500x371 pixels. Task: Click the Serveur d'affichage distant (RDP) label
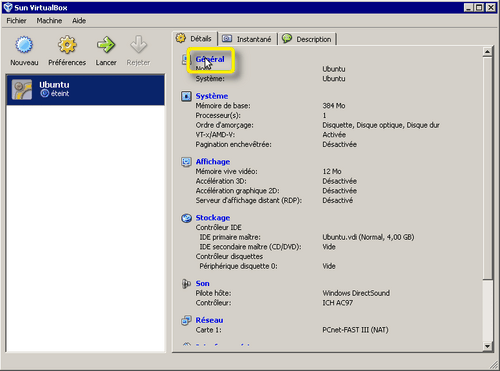pyautogui.click(x=249, y=201)
